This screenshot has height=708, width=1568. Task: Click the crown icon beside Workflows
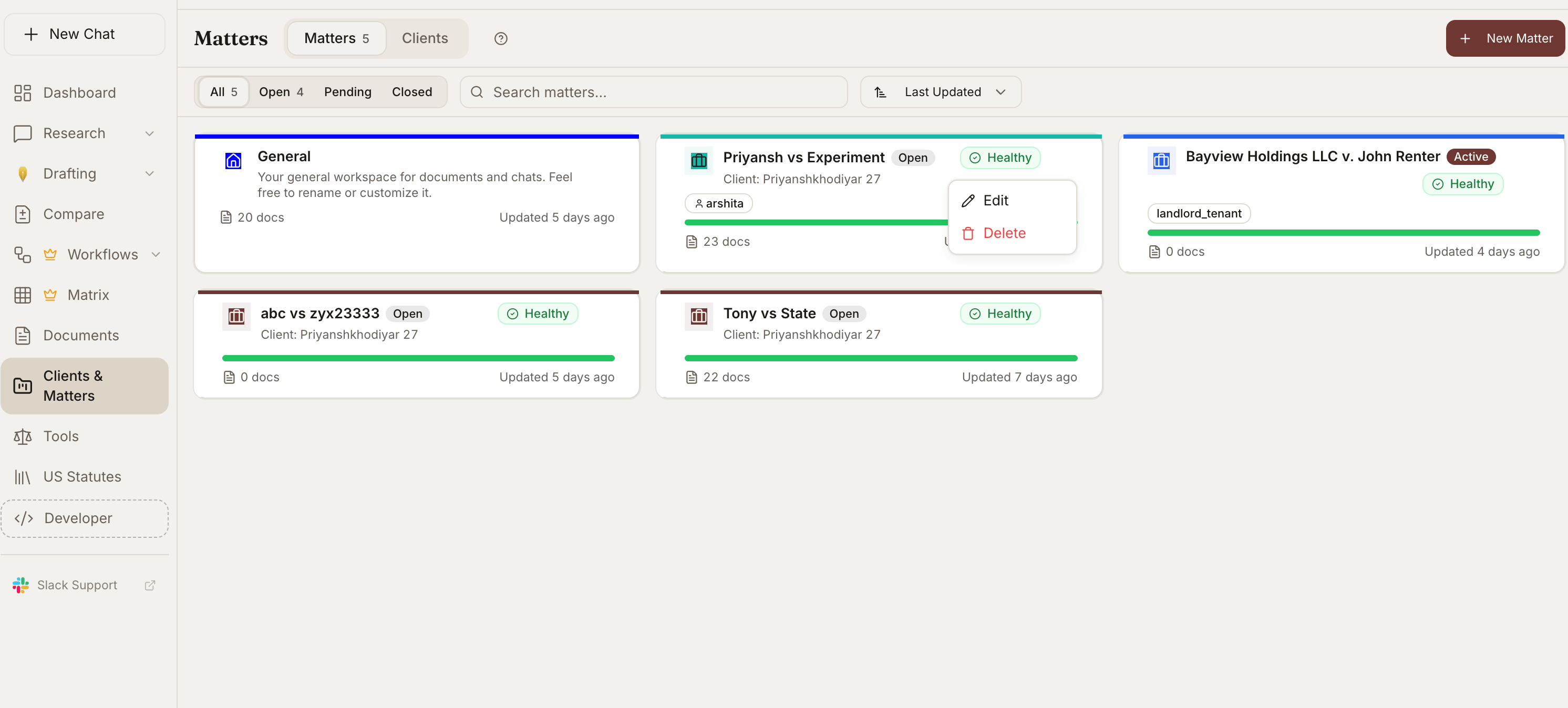[50, 254]
